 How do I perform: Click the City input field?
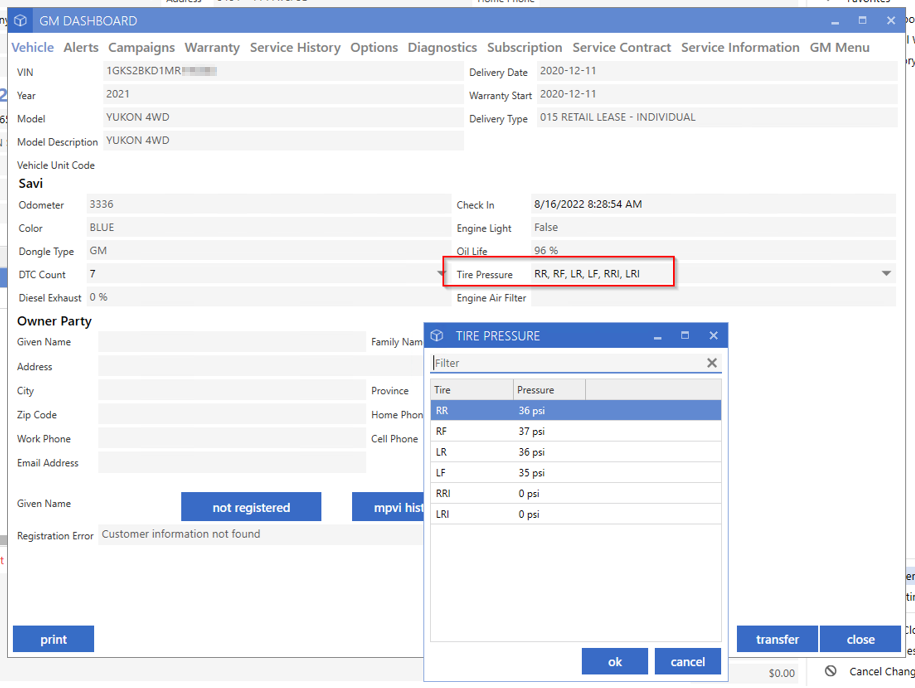coord(232,390)
